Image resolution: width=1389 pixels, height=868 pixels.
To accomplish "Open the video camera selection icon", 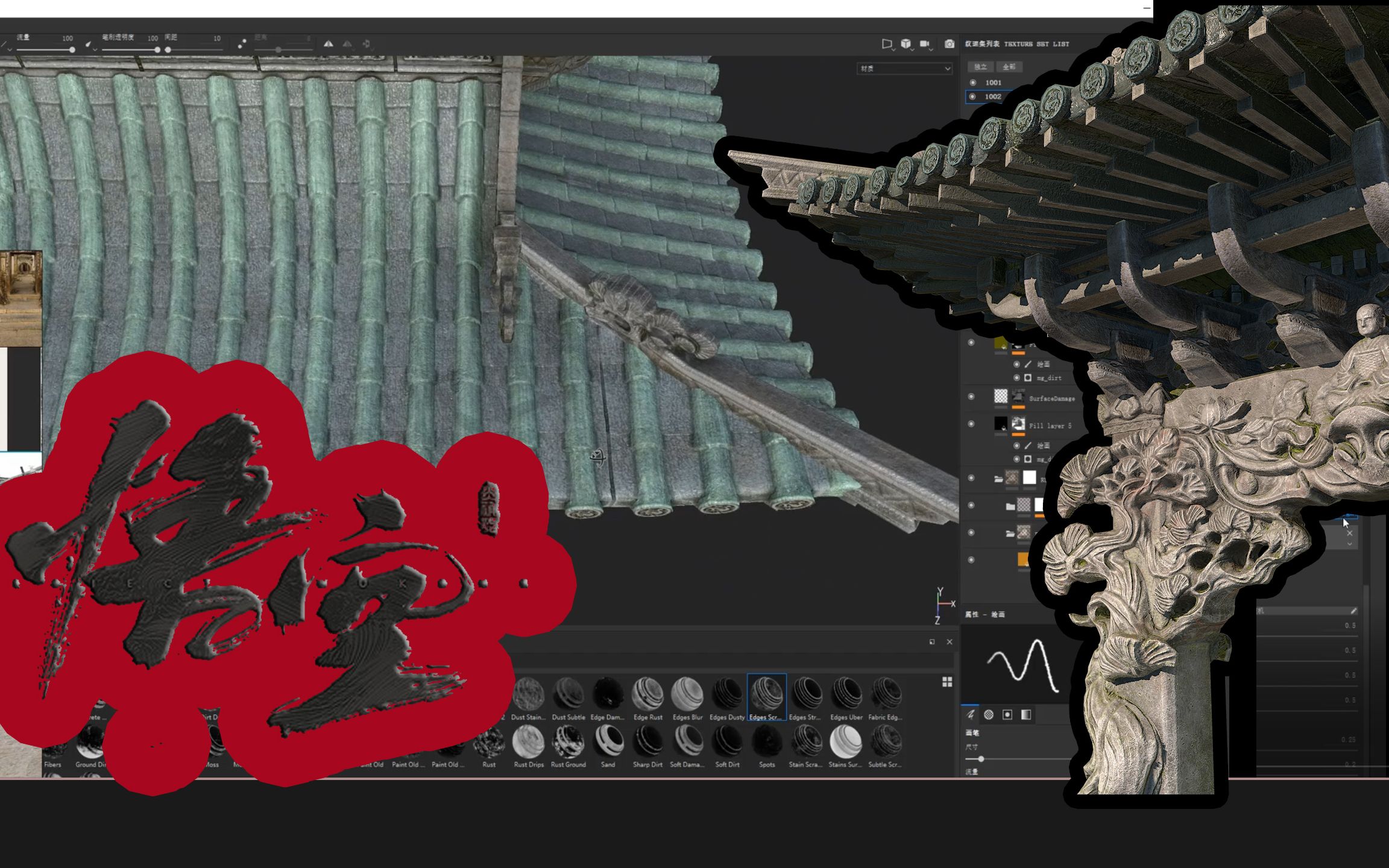I will [925, 44].
